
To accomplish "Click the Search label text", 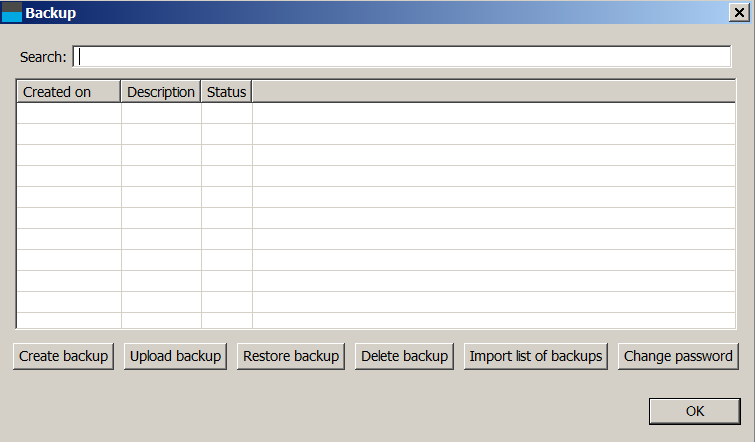I will [43, 57].
